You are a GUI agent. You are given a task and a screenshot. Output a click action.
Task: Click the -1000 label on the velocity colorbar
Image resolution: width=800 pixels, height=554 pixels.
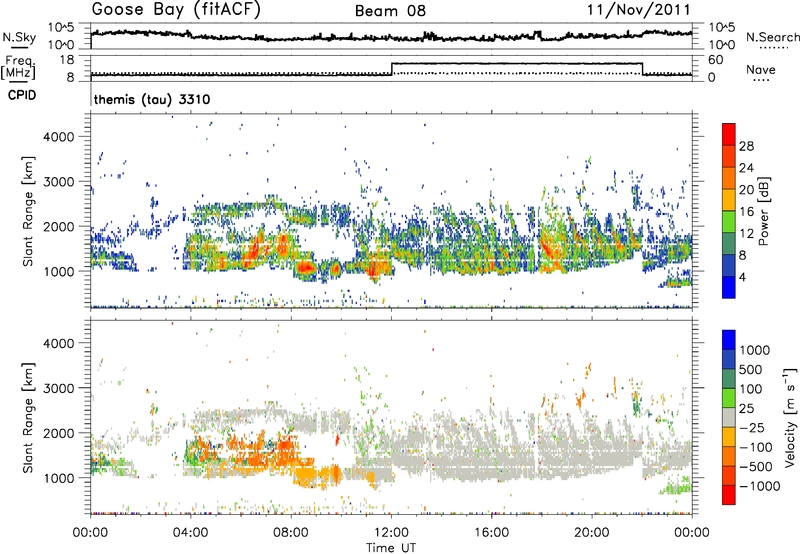(759, 486)
